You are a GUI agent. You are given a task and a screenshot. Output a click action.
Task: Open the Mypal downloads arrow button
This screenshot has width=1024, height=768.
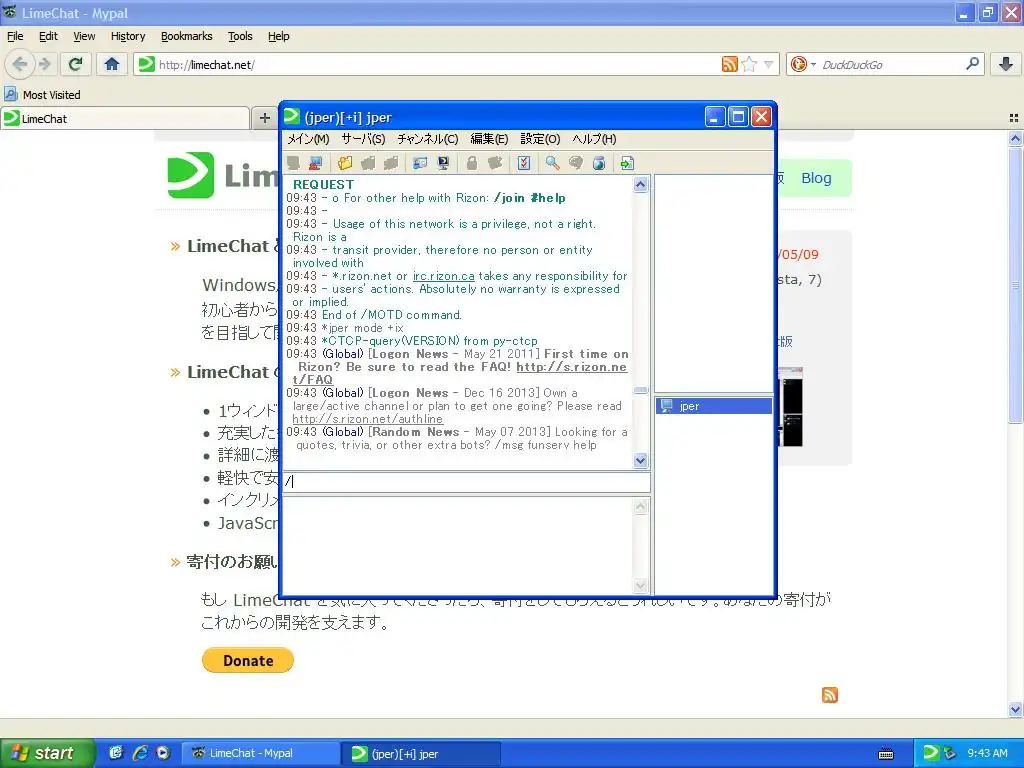pyautogui.click(x=1006, y=64)
